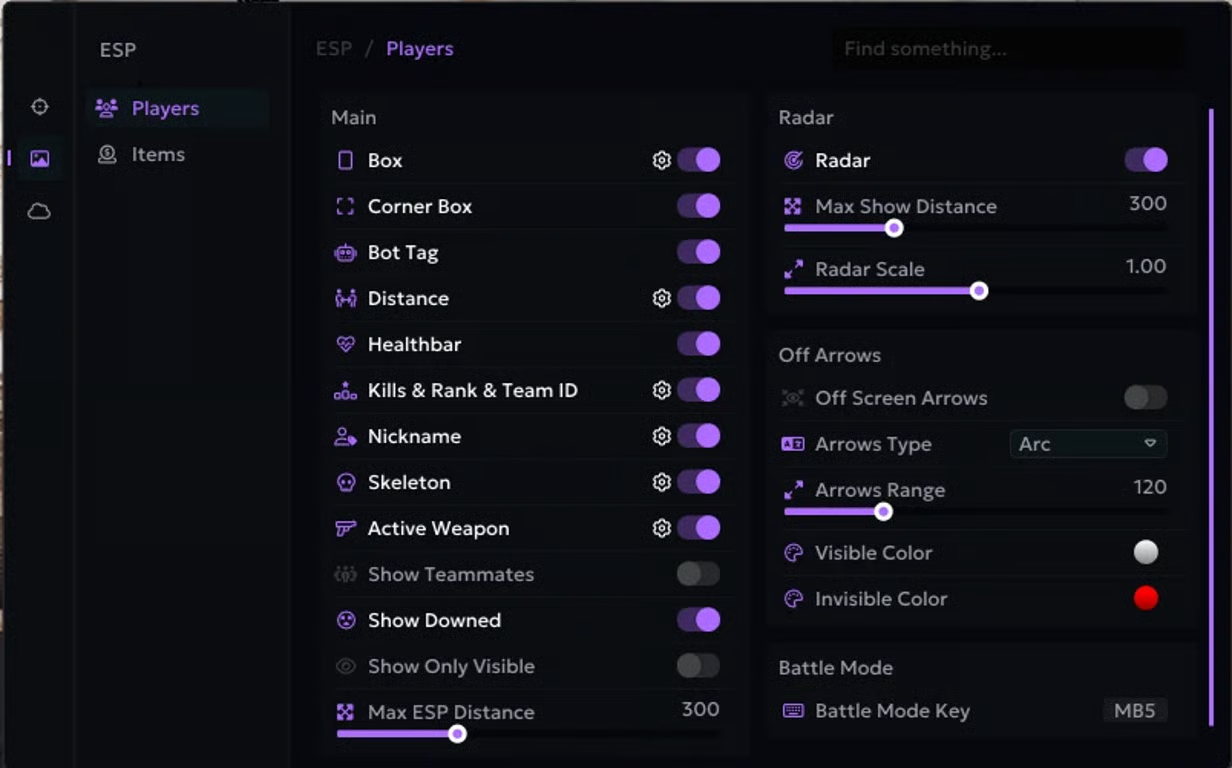Click the MB5 Battle Mode Key button
The width and height of the screenshot is (1232, 768).
point(1134,711)
